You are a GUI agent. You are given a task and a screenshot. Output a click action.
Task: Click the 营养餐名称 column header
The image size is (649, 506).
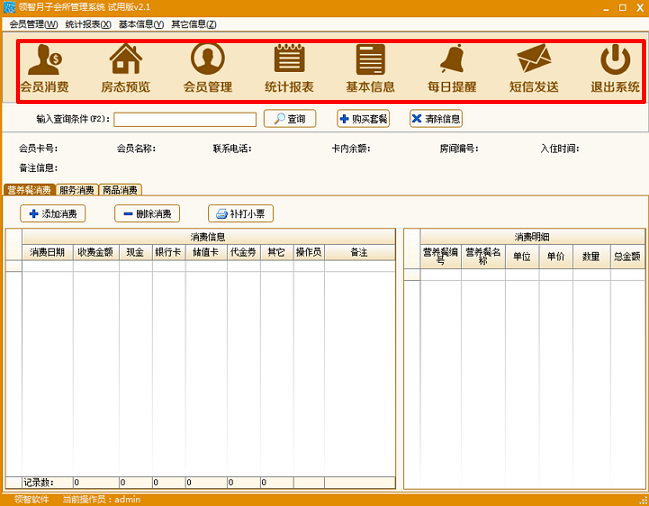point(483,256)
